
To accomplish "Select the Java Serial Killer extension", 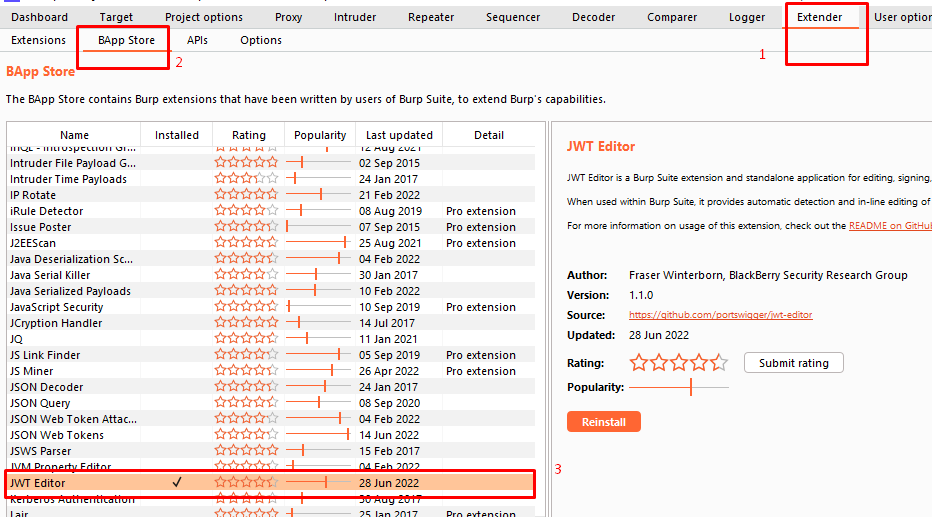I will 271,275.
